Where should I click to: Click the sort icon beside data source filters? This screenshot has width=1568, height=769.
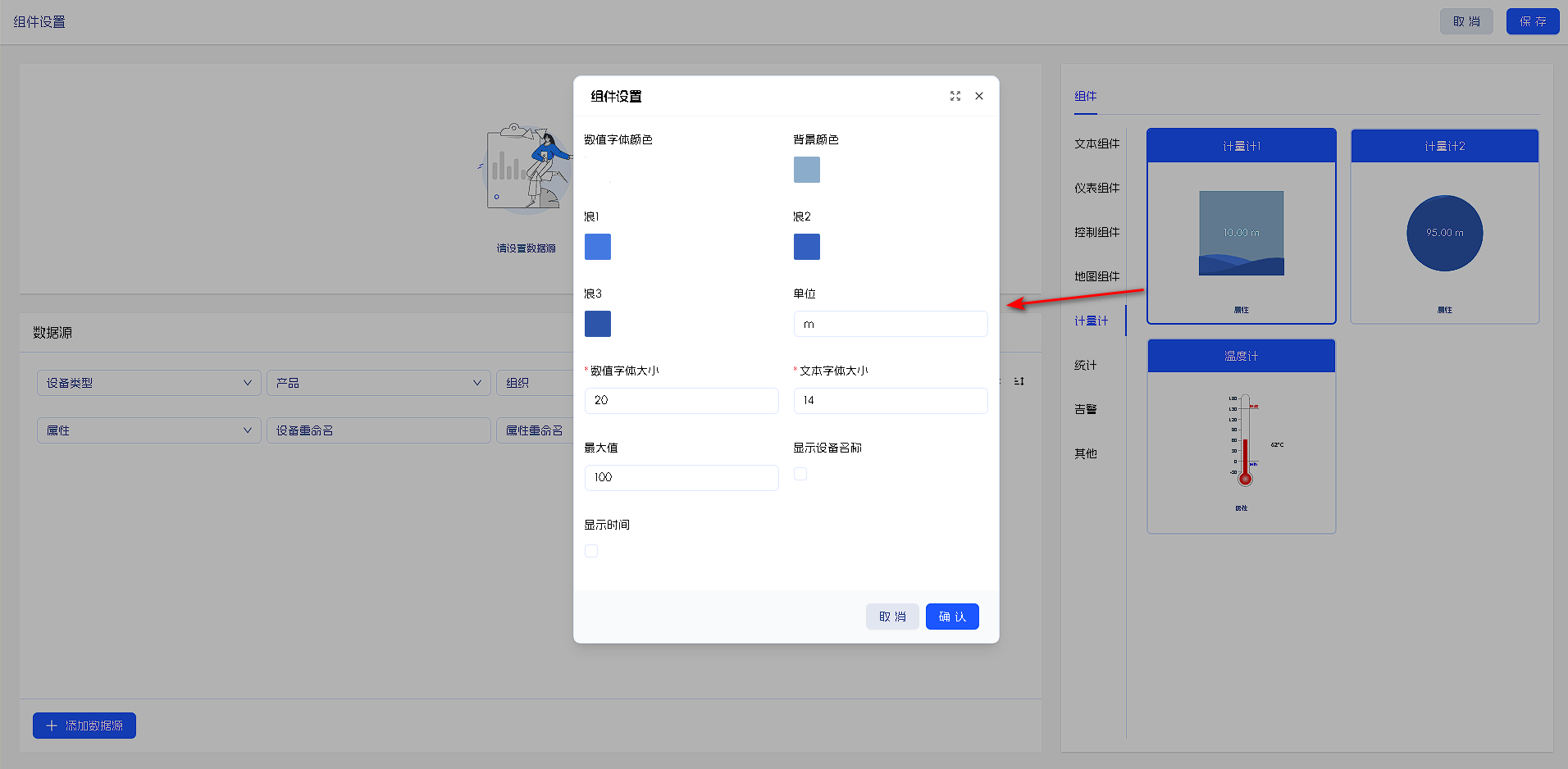coord(1019,381)
